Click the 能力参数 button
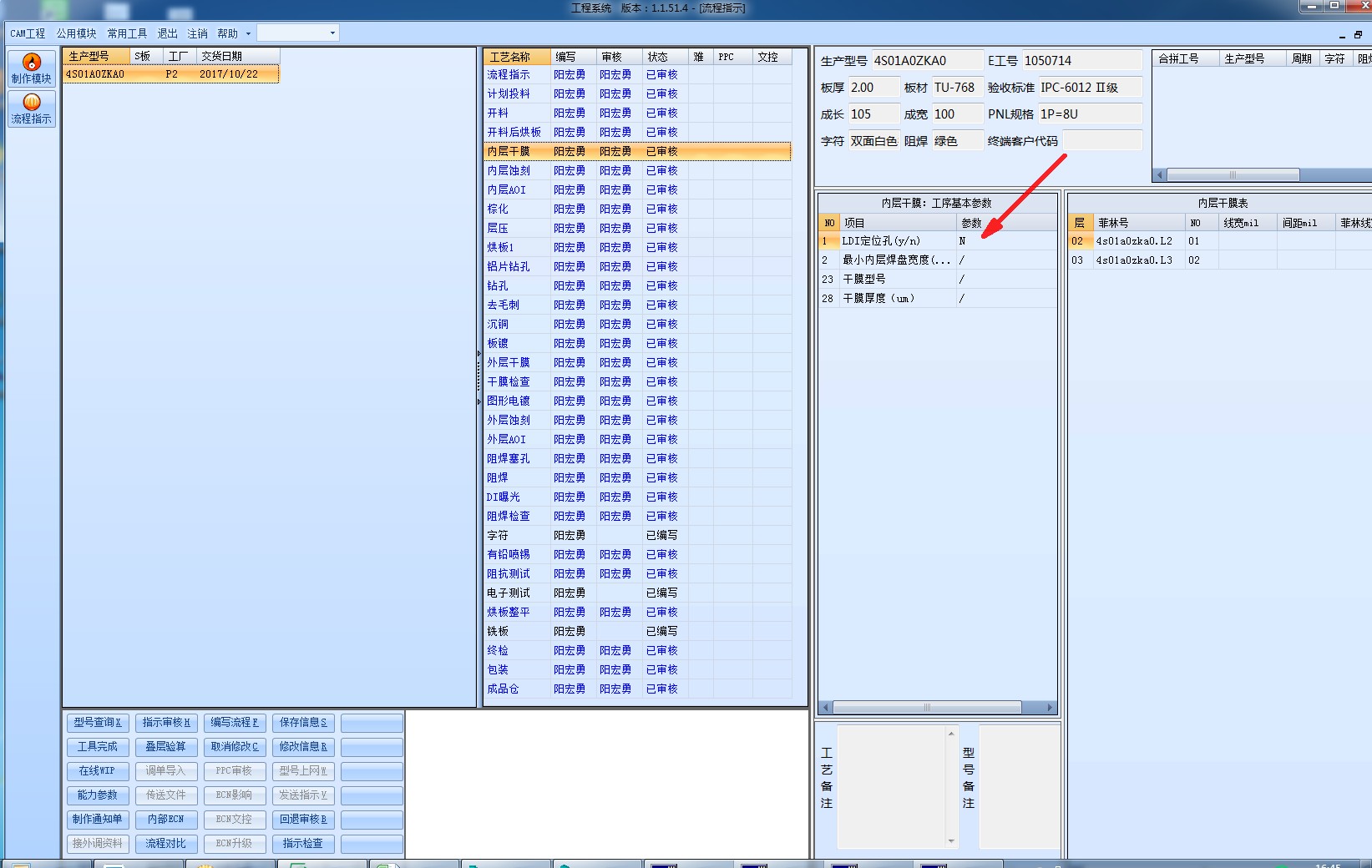 98,795
